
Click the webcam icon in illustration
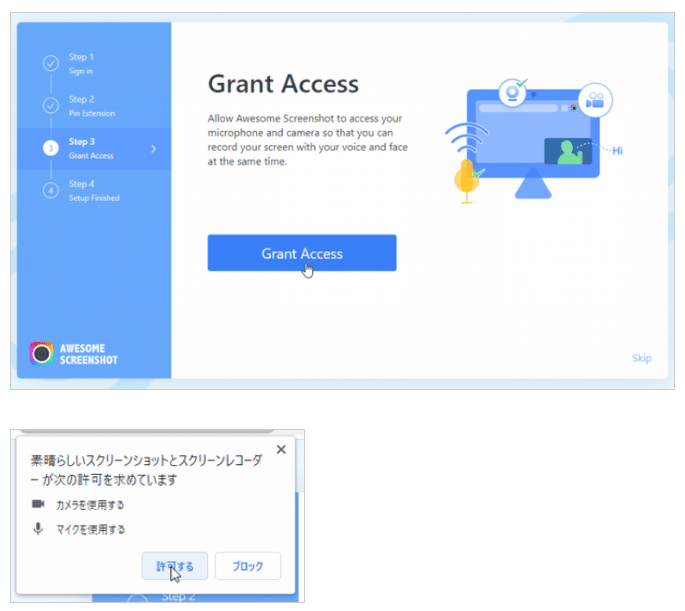(x=512, y=93)
